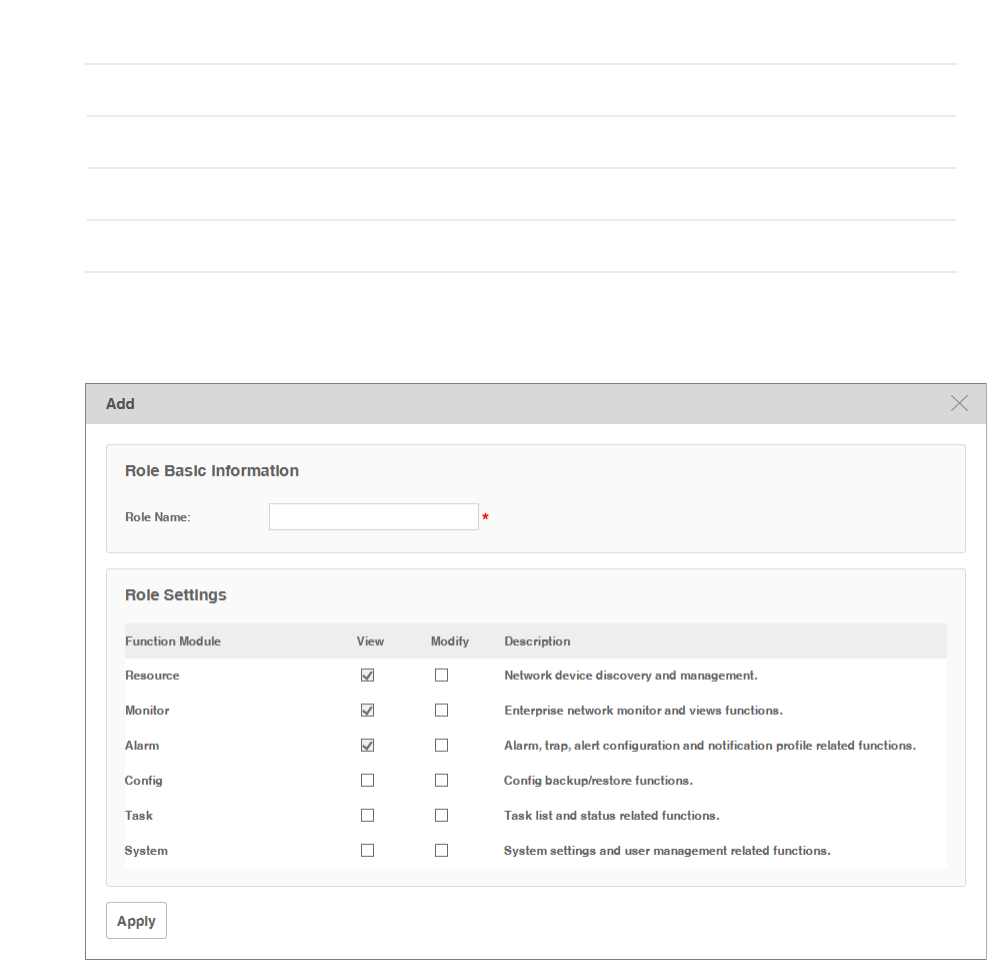
Task: Select the Alarm module name
Action: 142,745
